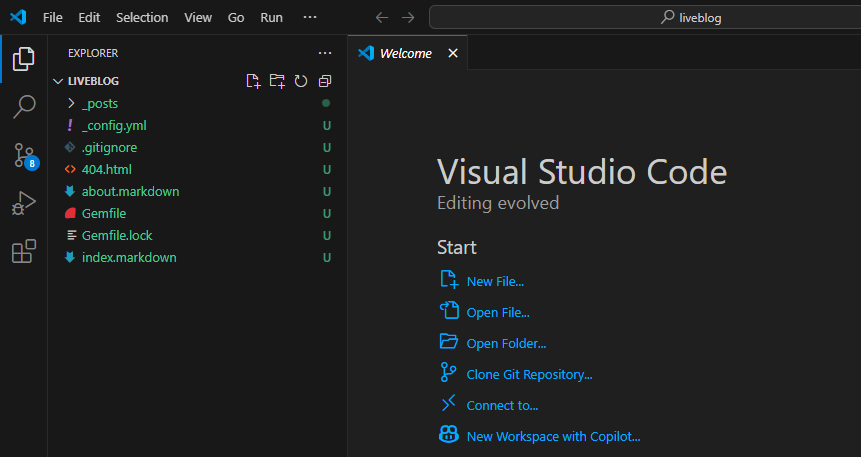Go forward using the right arrow
The width and height of the screenshot is (861, 457).
[408, 18]
